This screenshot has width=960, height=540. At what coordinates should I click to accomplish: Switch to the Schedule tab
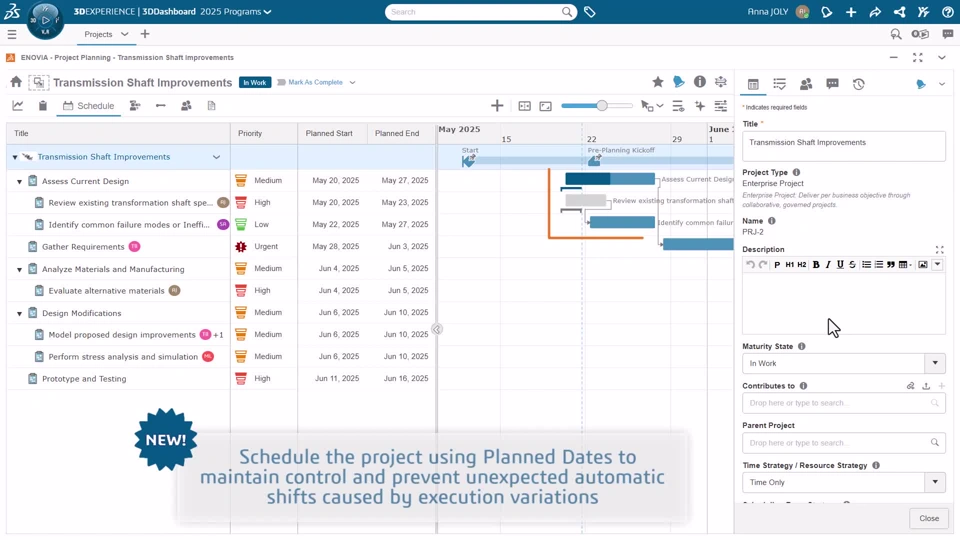89,106
